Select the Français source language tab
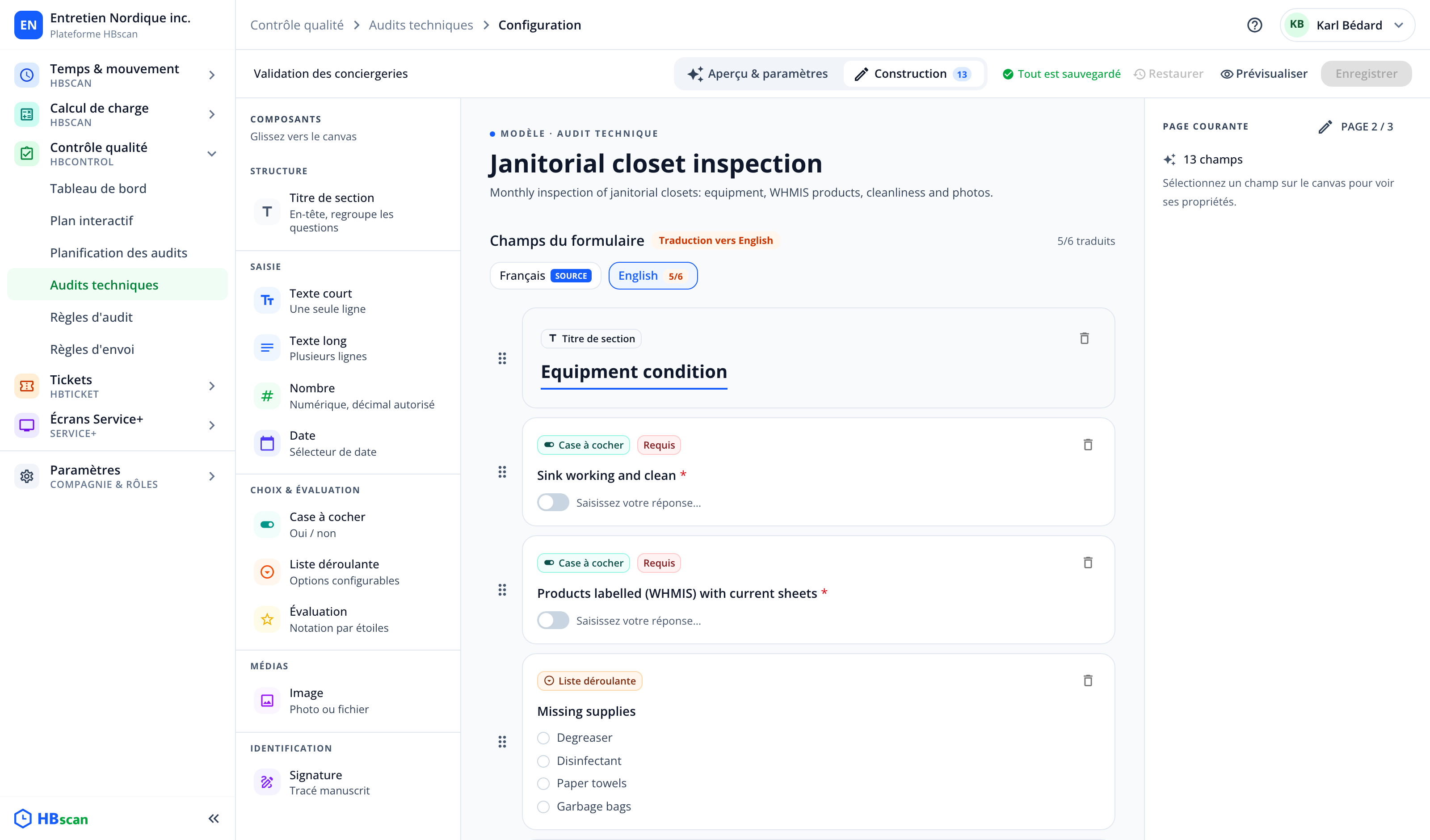The width and height of the screenshot is (1430, 840). 545,276
